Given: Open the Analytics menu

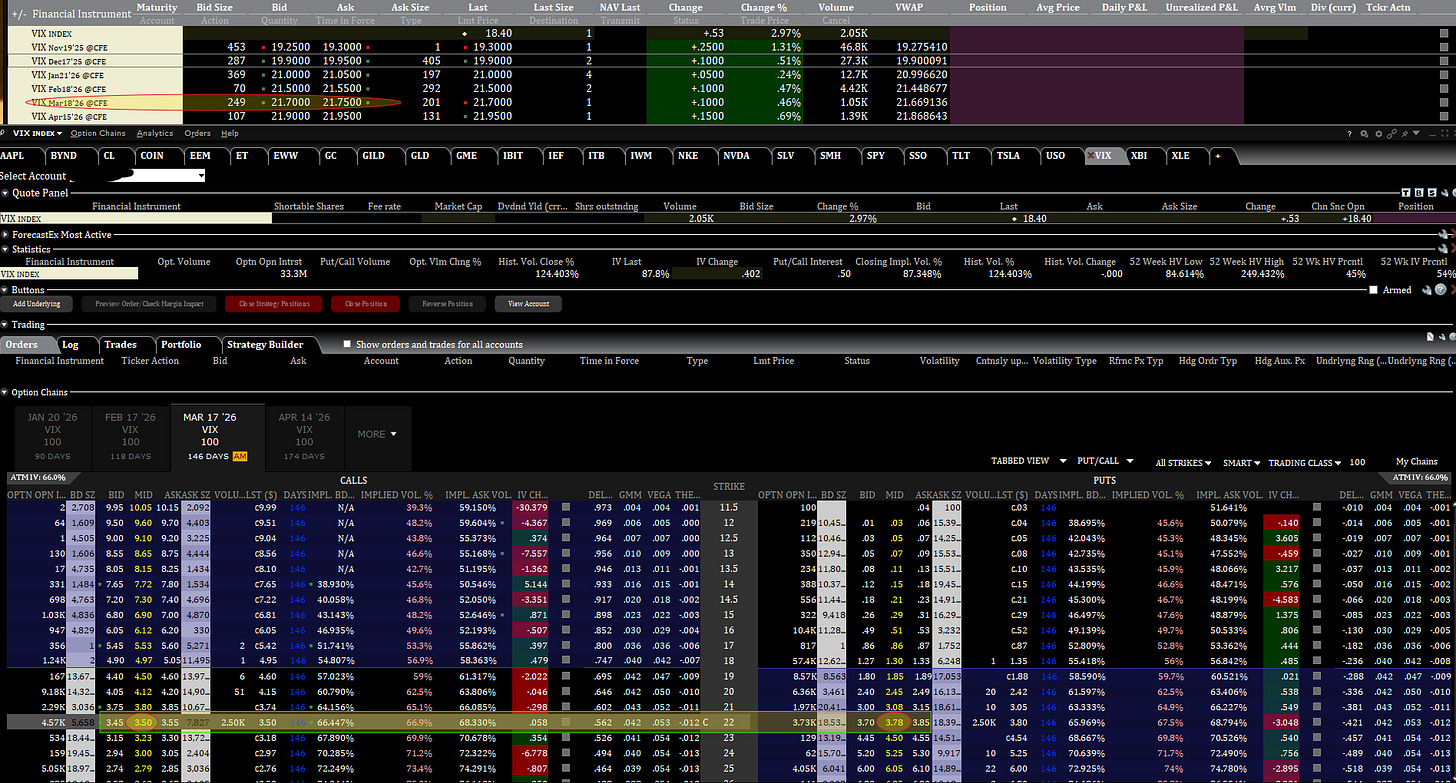Looking at the screenshot, I should (x=155, y=133).
